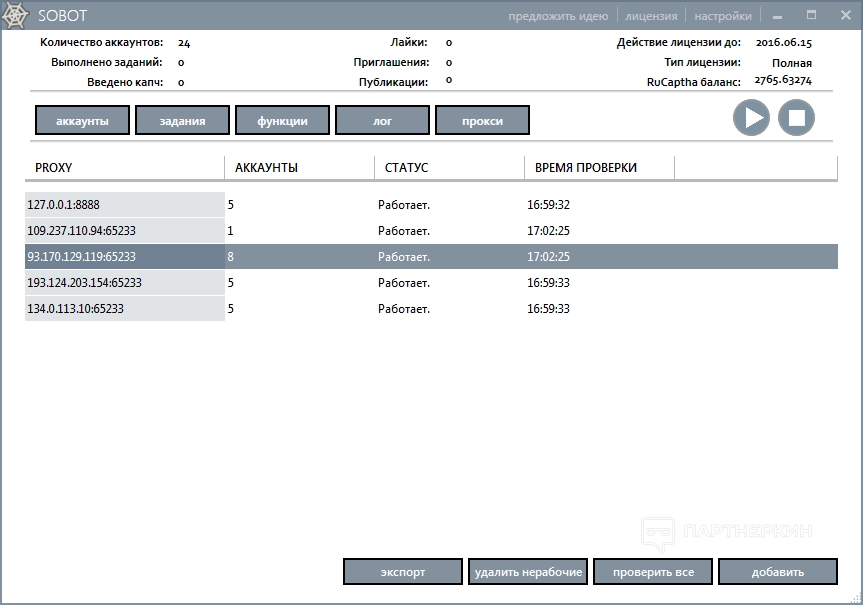The width and height of the screenshot is (863, 605).
Task: Open настройки in the title bar
Action: click(x=723, y=16)
